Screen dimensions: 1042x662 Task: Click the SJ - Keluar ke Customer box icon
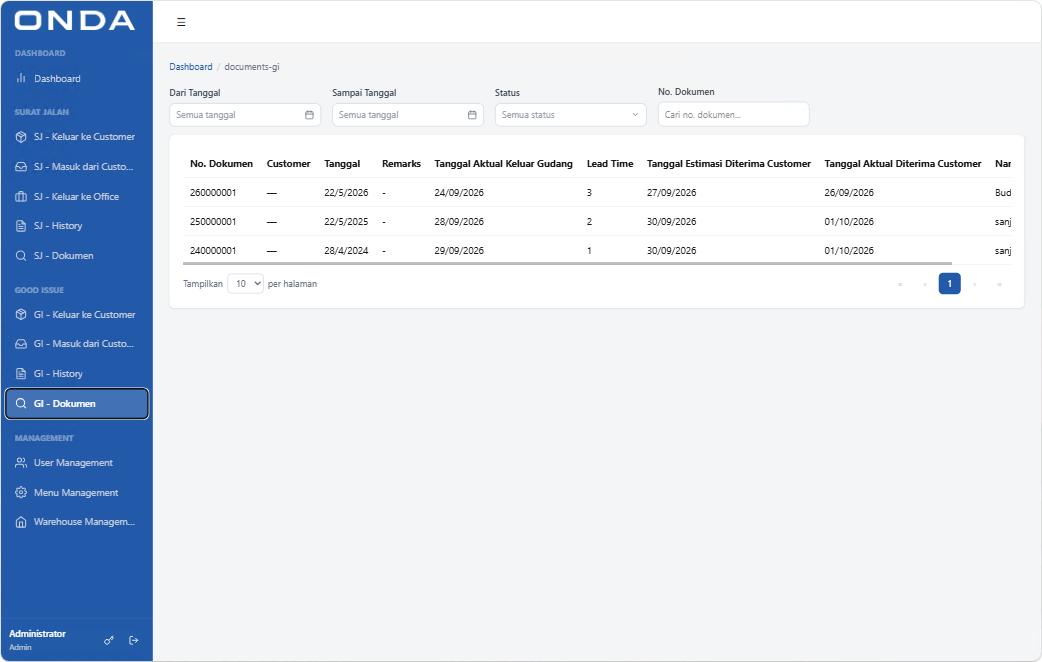21,136
